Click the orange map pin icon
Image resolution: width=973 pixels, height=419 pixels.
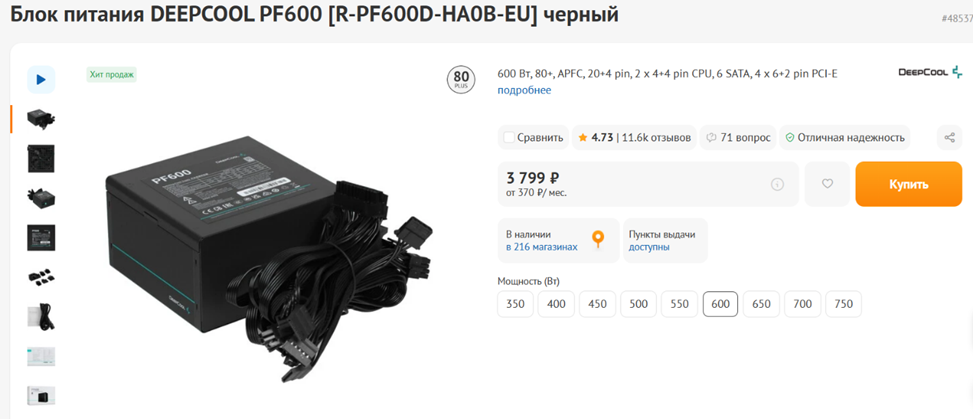click(598, 239)
